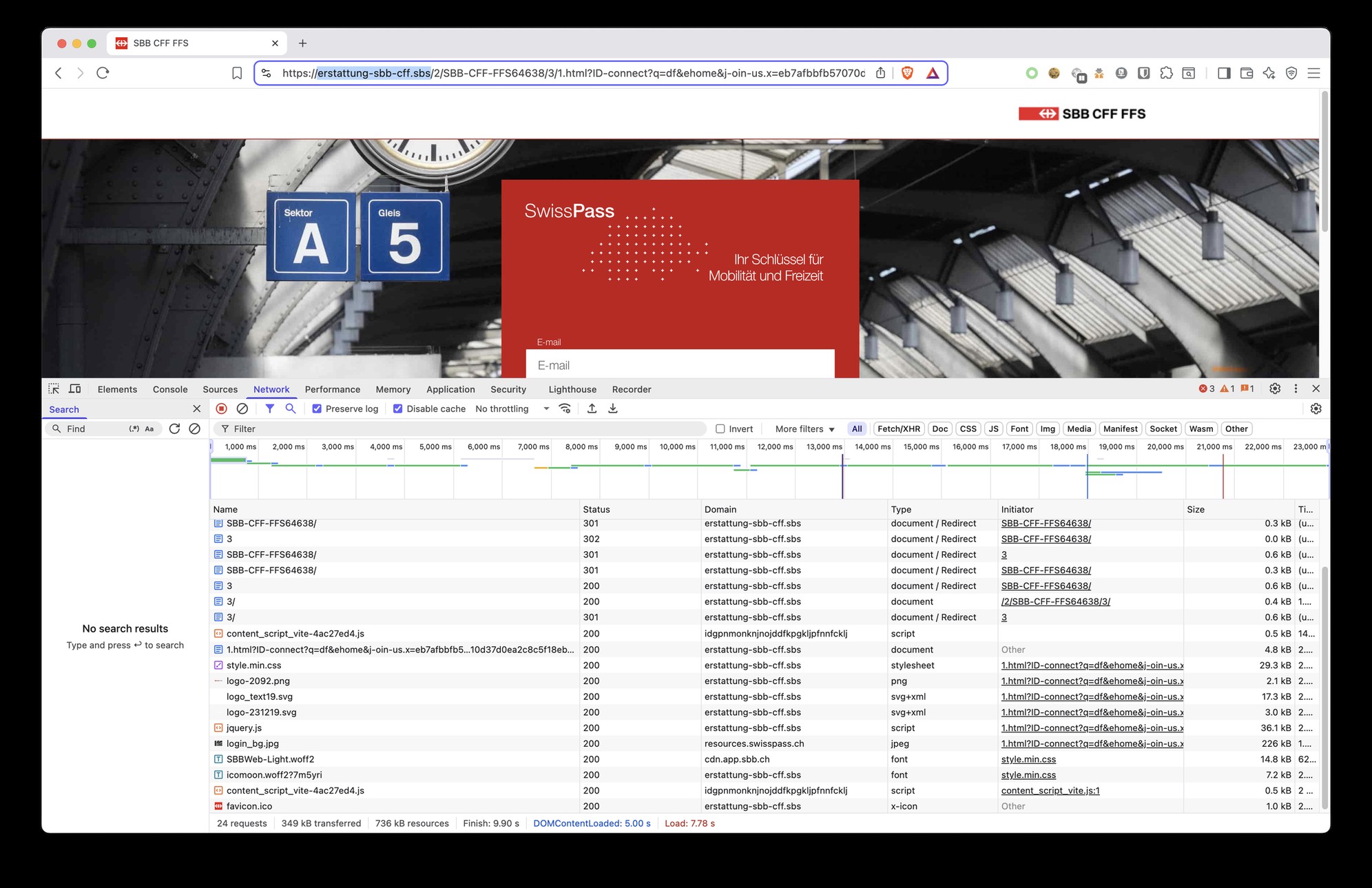Open the extensions puzzle icon
The height and width of the screenshot is (888, 1372).
[1166, 73]
